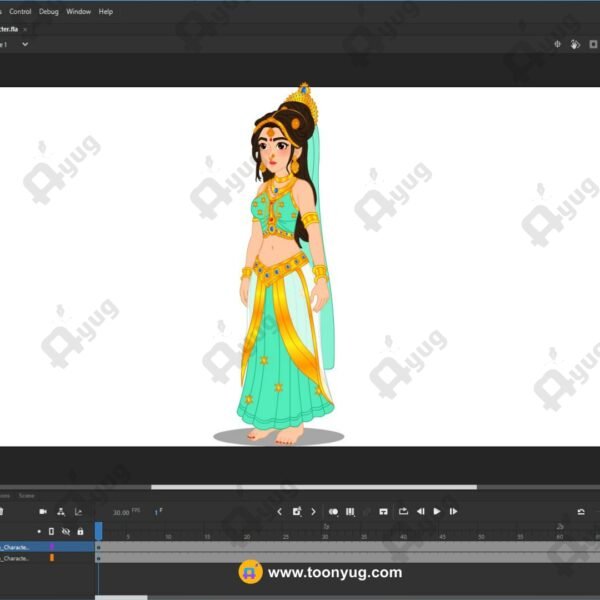Show parenting view hierarchy icon
Screen dimensions: 600x600
click(61, 512)
